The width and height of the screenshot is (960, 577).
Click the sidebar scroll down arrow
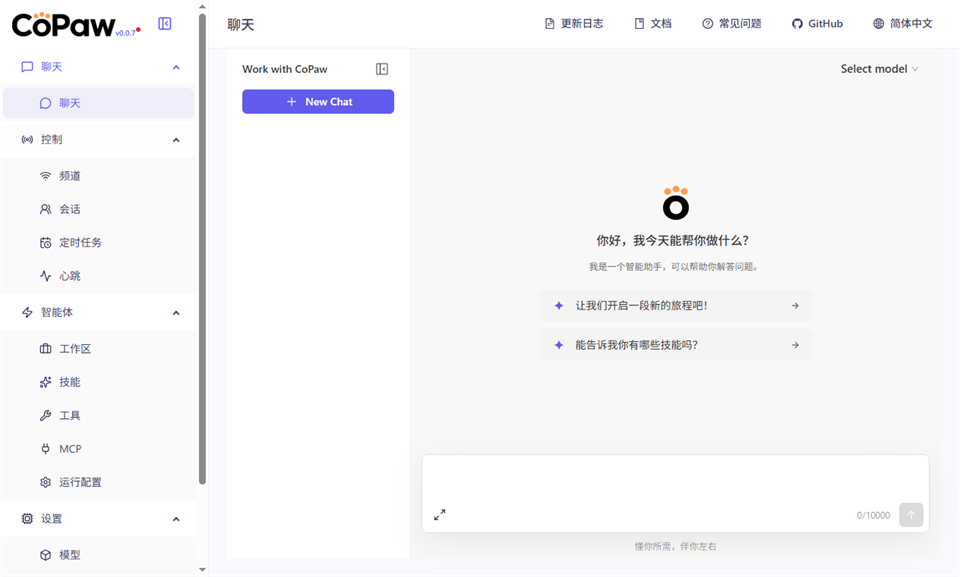[x=202, y=570]
